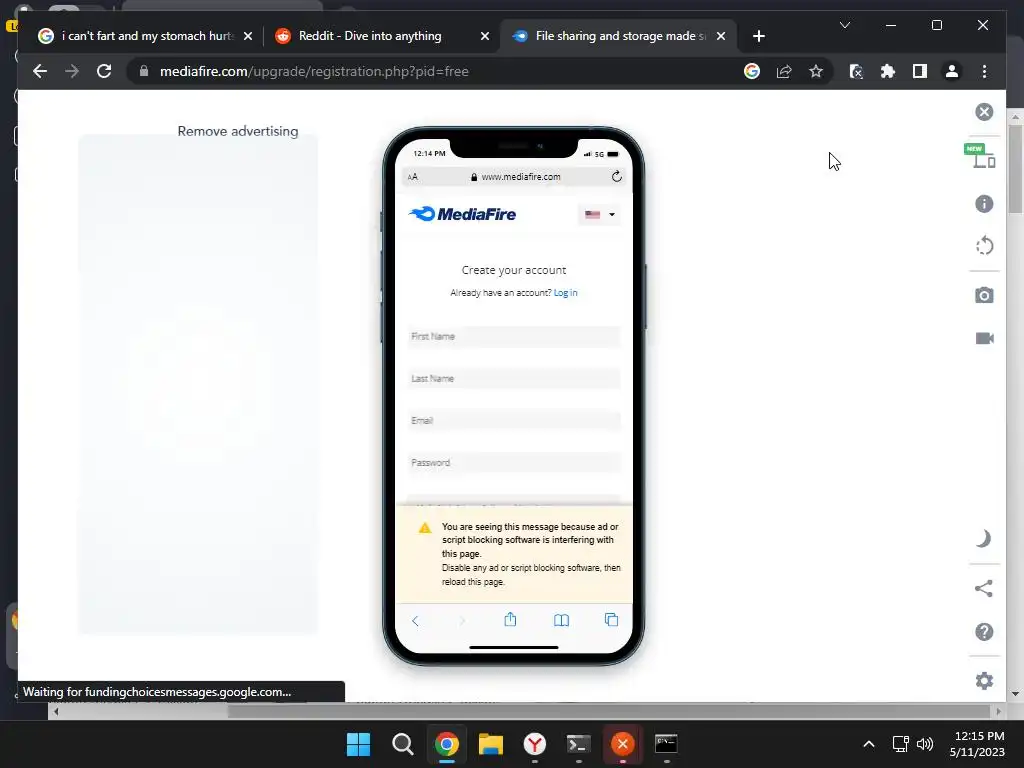
Task: Open Chrome profile avatar menu
Action: click(952, 71)
